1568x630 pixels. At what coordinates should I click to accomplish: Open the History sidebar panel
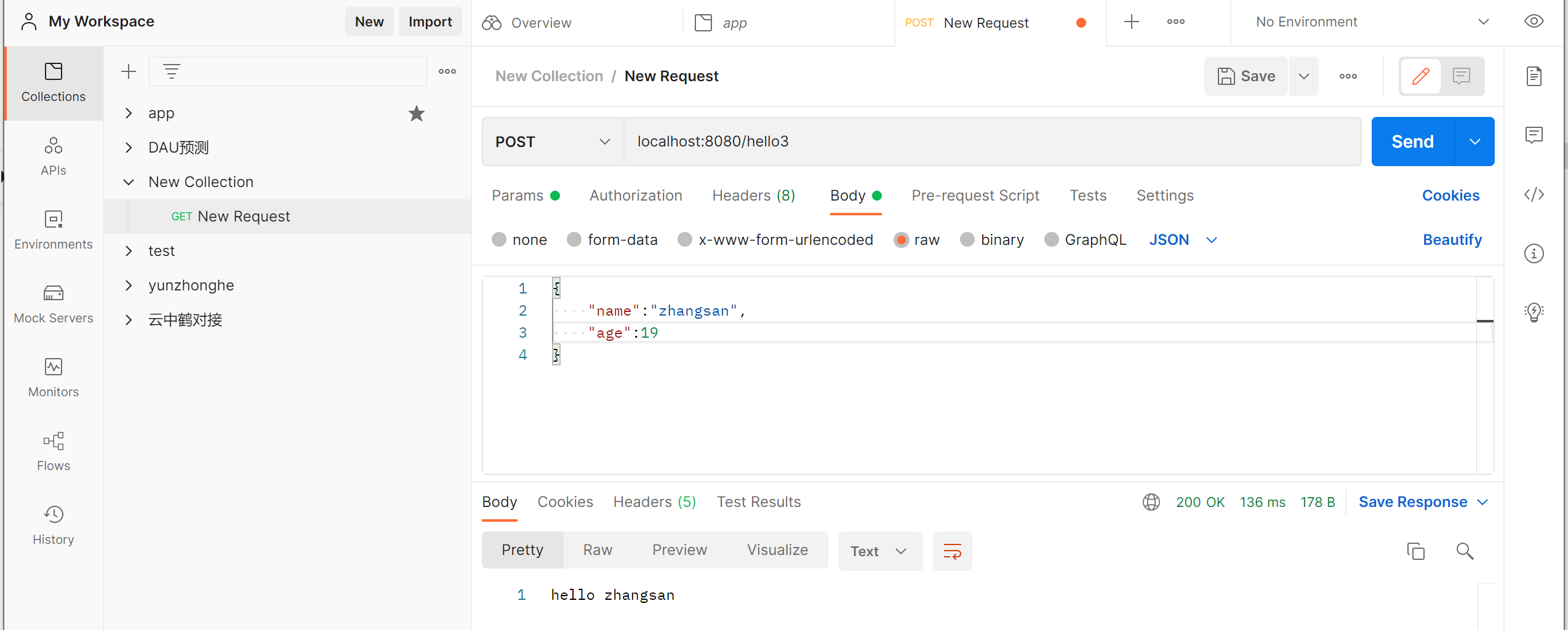[x=54, y=525]
